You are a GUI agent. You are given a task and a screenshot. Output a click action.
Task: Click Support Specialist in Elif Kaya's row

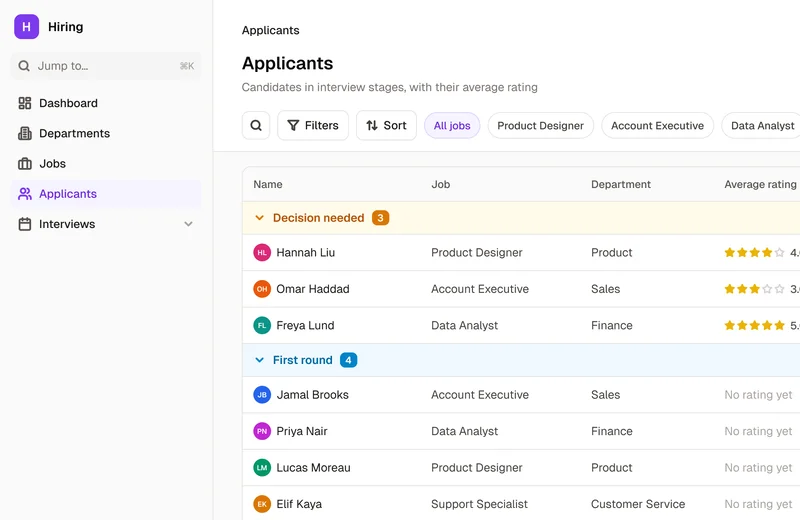(x=479, y=504)
